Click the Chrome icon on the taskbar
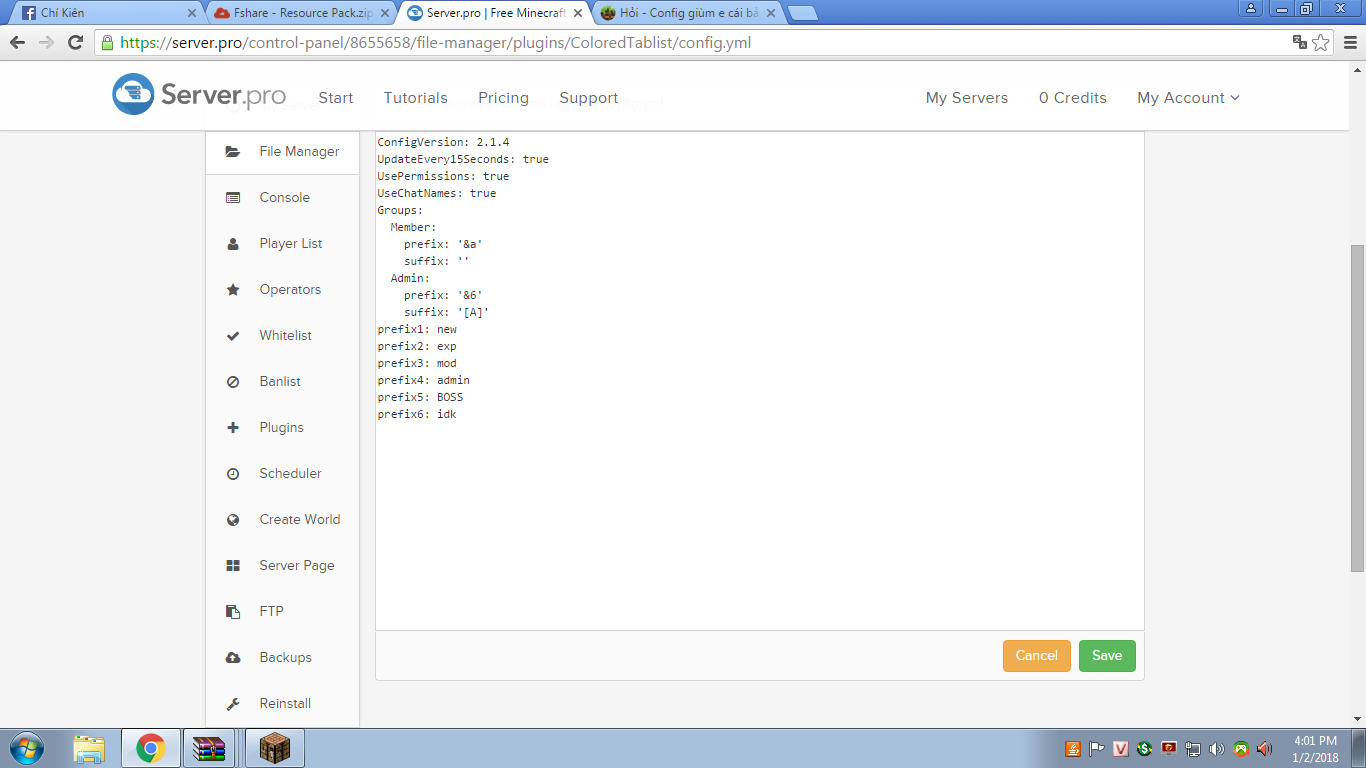Image resolution: width=1366 pixels, height=768 pixels. pyautogui.click(x=151, y=749)
